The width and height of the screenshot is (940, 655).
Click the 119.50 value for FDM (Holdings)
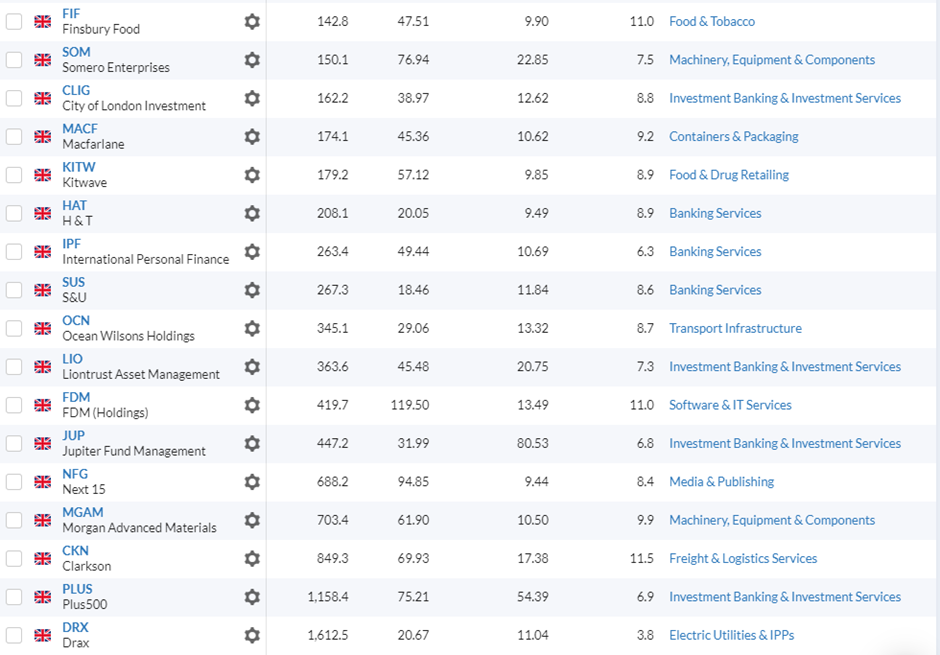pos(410,405)
